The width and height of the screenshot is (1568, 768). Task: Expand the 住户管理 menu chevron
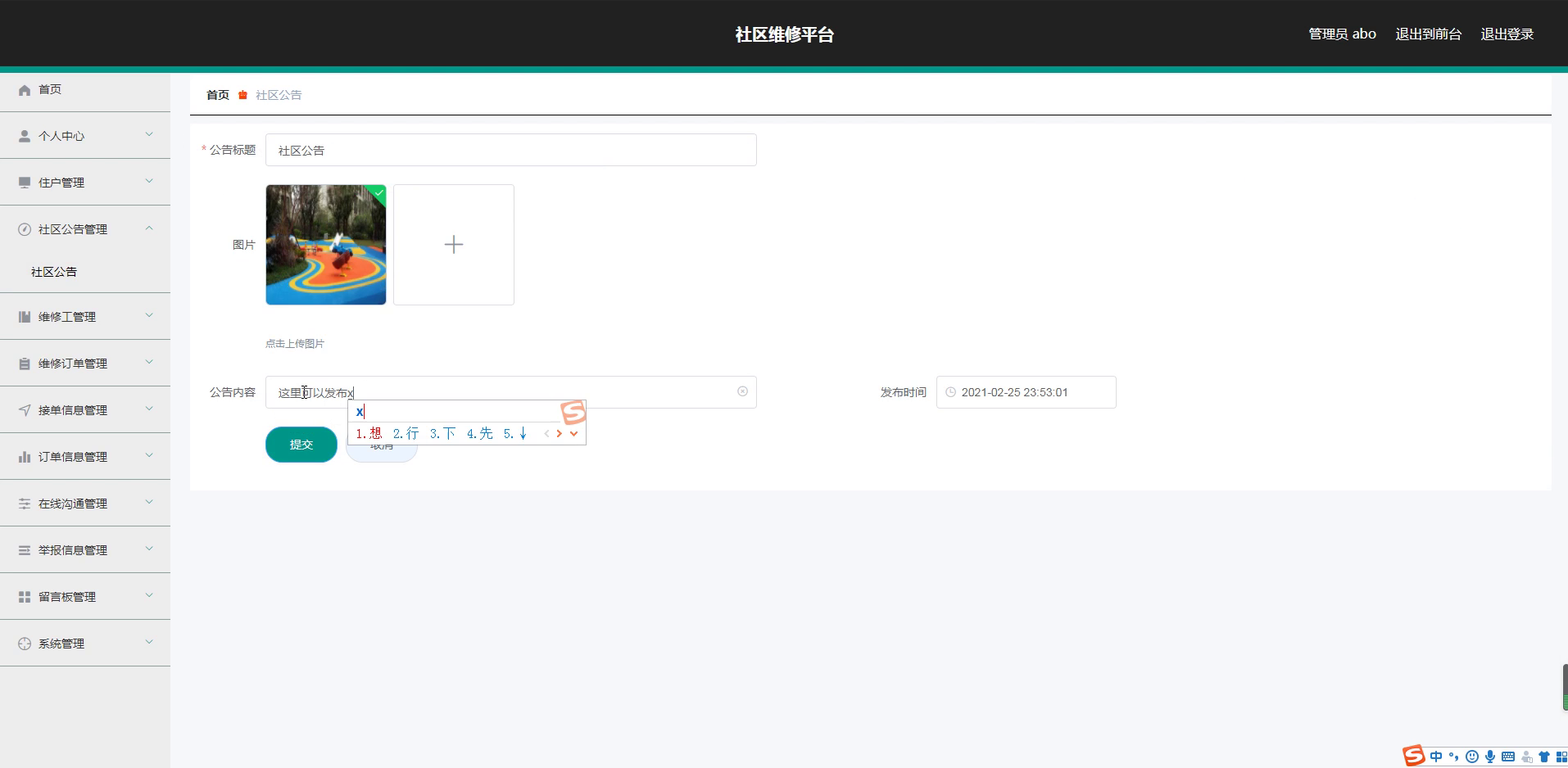pos(149,181)
